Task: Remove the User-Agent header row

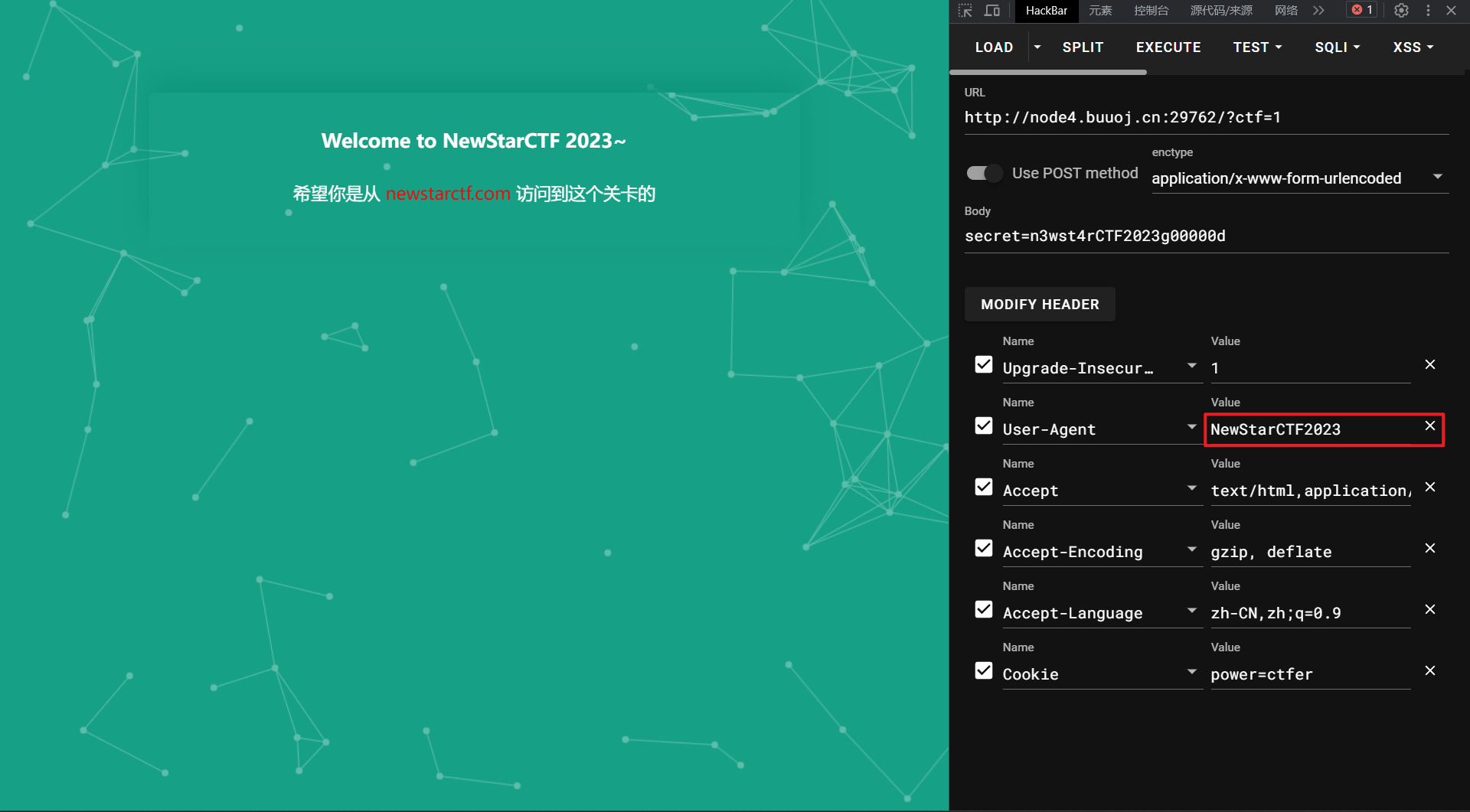Action: [1429, 426]
